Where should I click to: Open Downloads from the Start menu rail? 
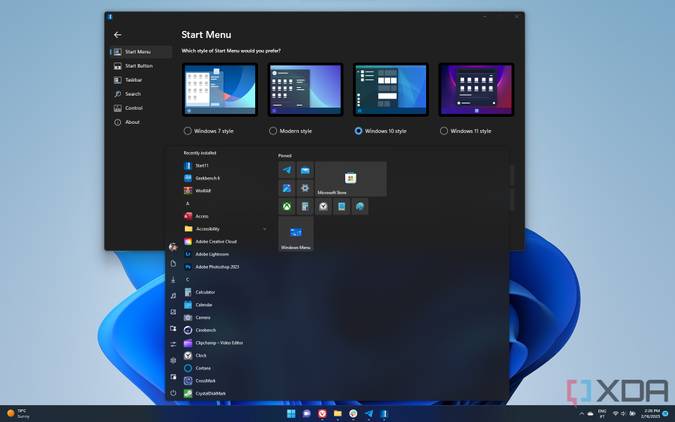[x=173, y=280]
